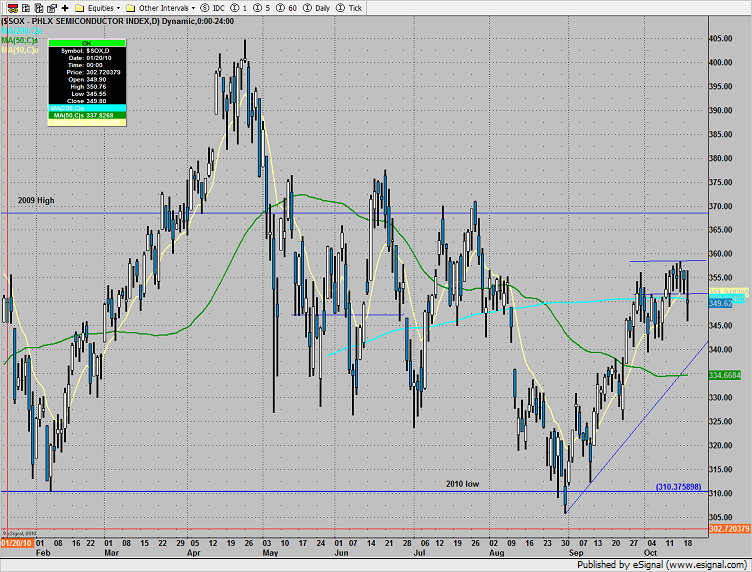
Task: Open the Equities dropdown arrow
Action: pyautogui.click(x=118, y=8)
